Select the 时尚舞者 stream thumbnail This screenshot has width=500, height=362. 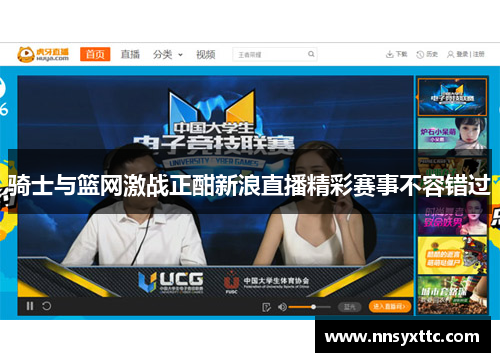point(452,216)
